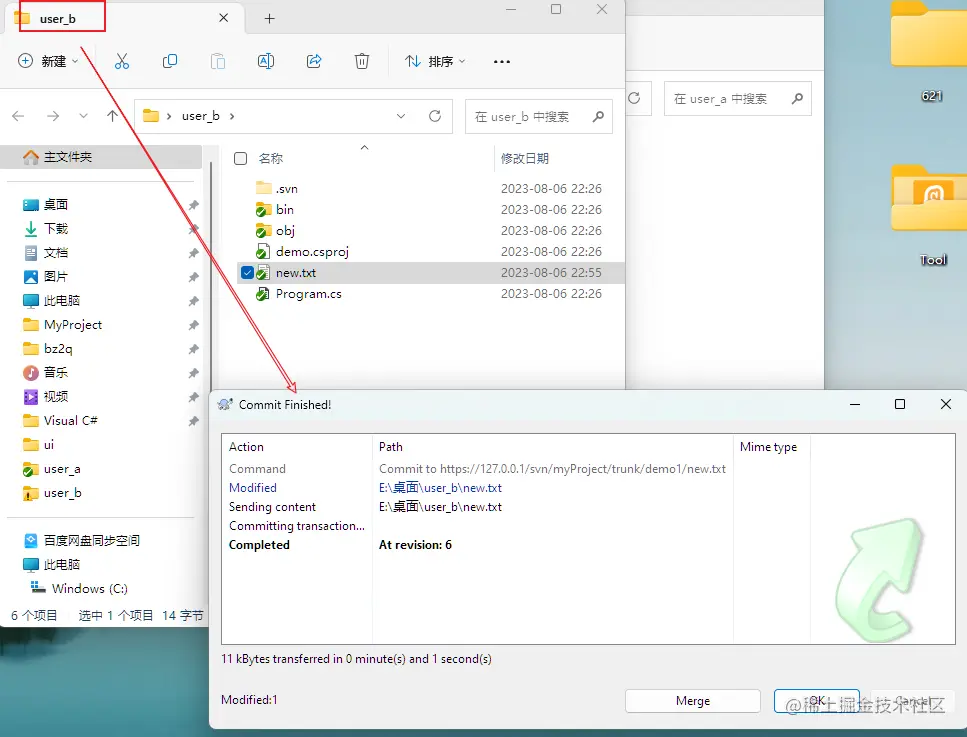The height and width of the screenshot is (737, 967).
Task: Open the three-dots more options menu
Action: 501,61
